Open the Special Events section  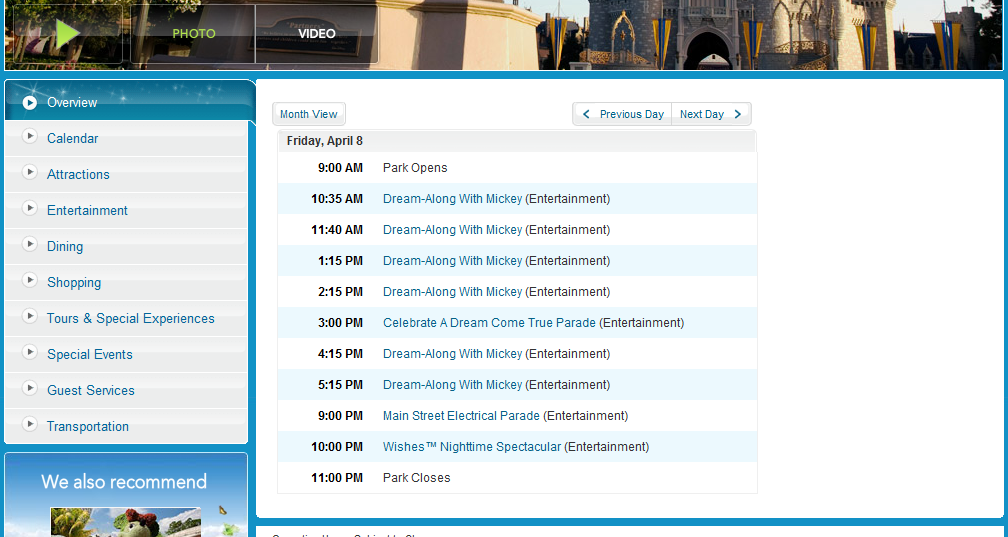90,354
